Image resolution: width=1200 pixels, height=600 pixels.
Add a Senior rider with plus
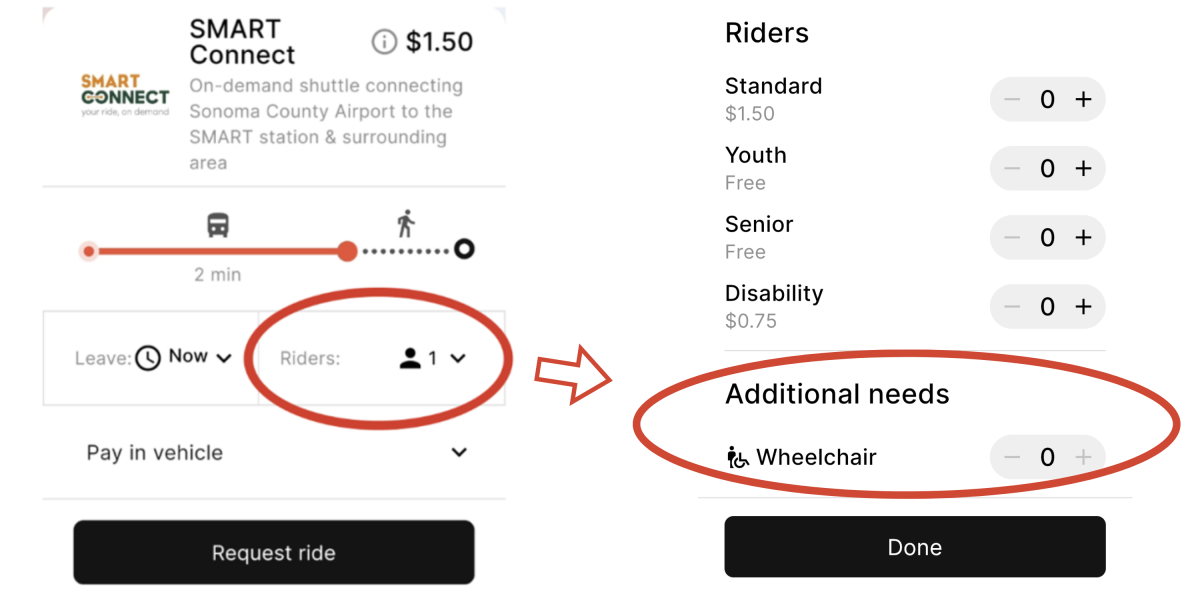(1083, 237)
